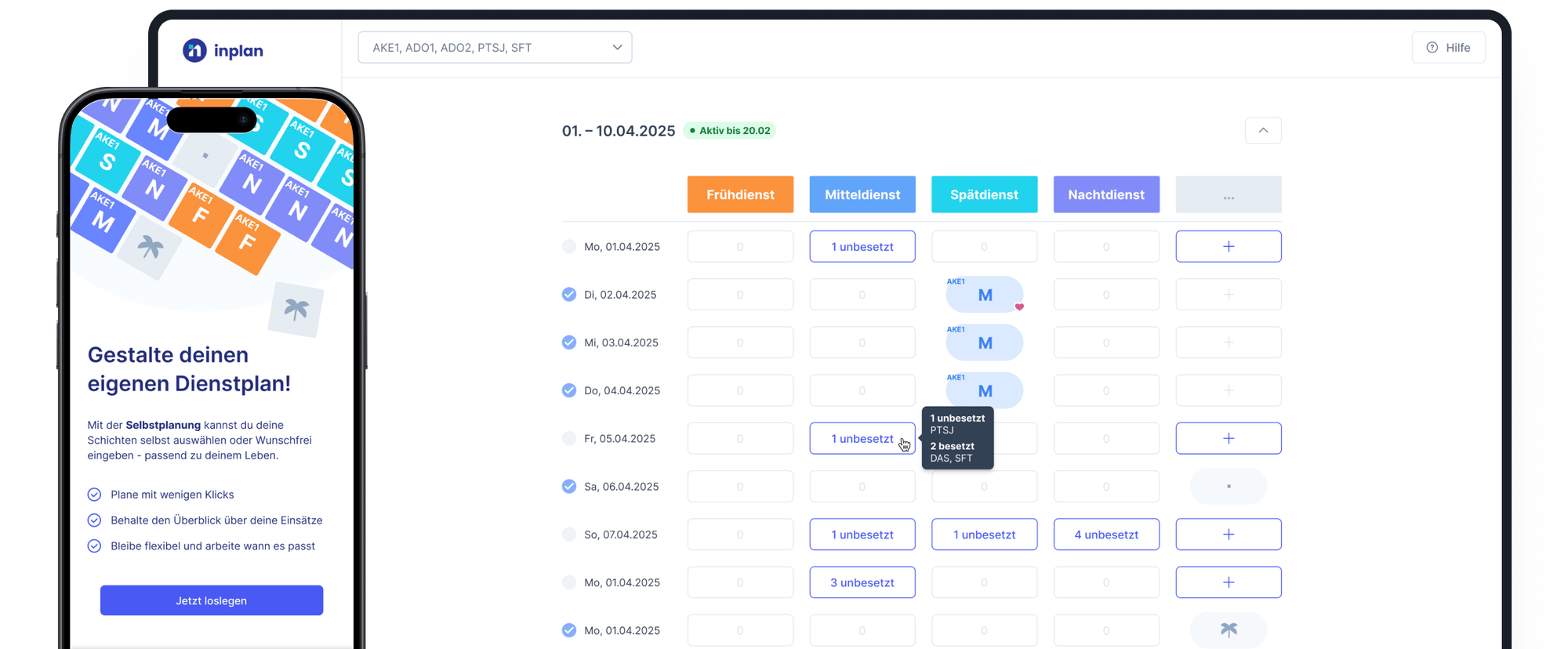The height and width of the screenshot is (649, 1568).
Task: Add a shift for Fr, 05.04.2025 via plus
Action: coord(1228,438)
